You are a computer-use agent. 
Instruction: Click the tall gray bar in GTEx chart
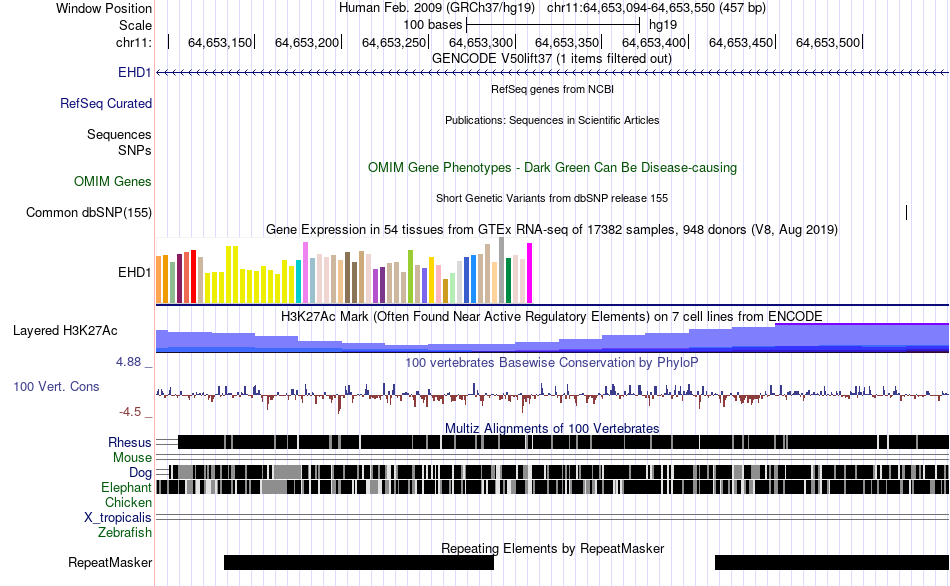pos(501,270)
